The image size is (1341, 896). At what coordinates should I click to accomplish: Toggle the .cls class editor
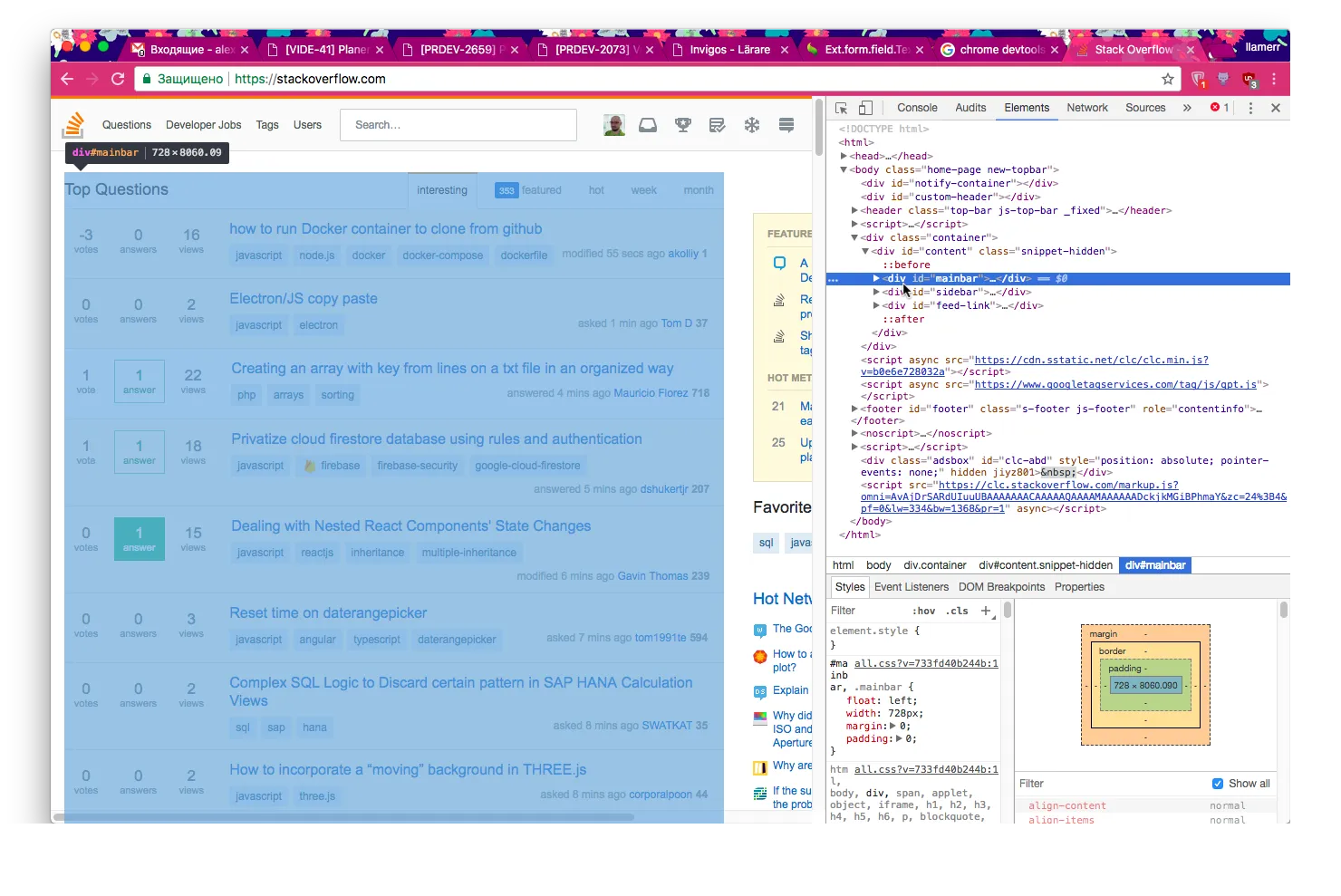[x=957, y=612]
